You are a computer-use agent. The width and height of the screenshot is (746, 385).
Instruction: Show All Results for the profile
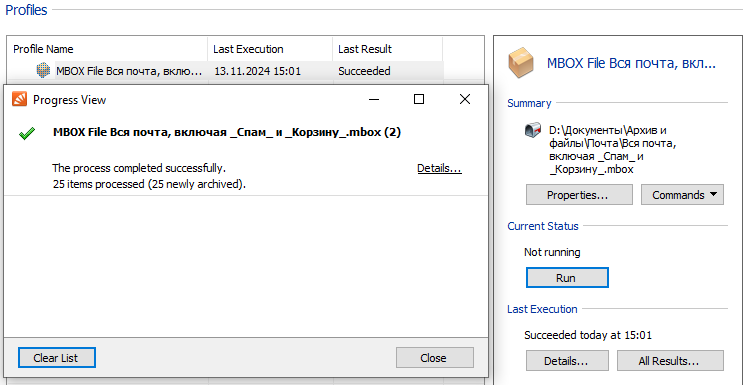[670, 361]
